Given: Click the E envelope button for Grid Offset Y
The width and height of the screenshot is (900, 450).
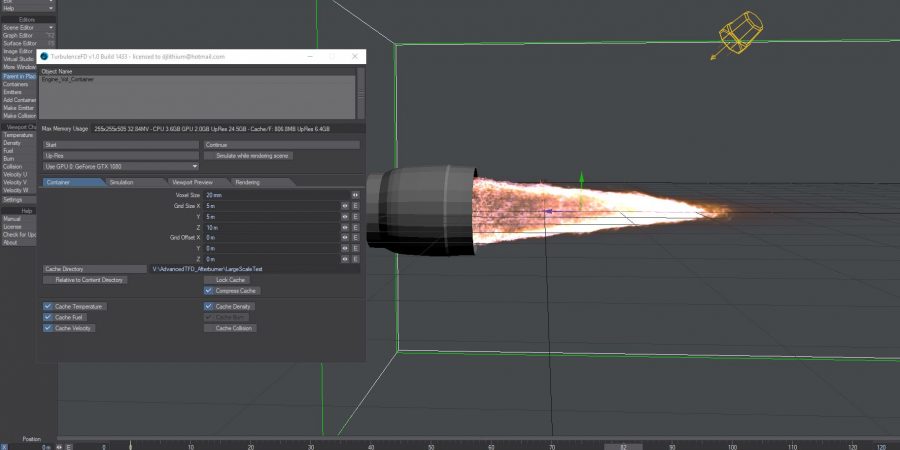Looking at the screenshot, I should [x=355, y=248].
